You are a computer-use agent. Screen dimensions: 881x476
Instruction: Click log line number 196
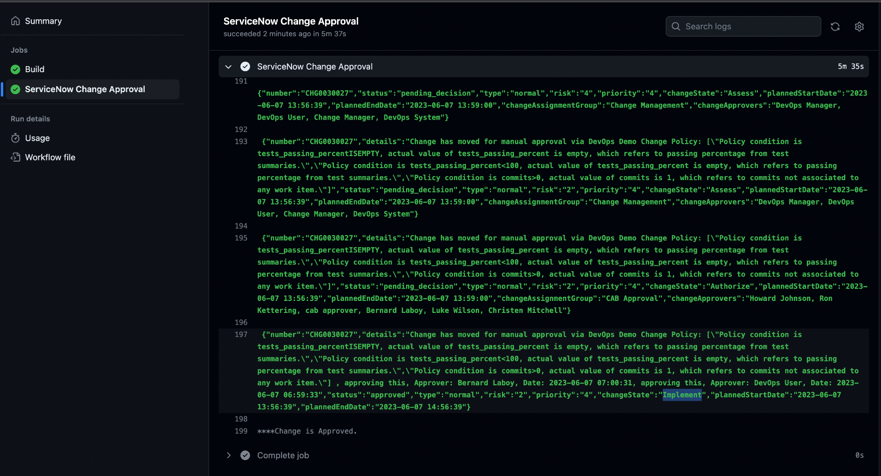240,323
